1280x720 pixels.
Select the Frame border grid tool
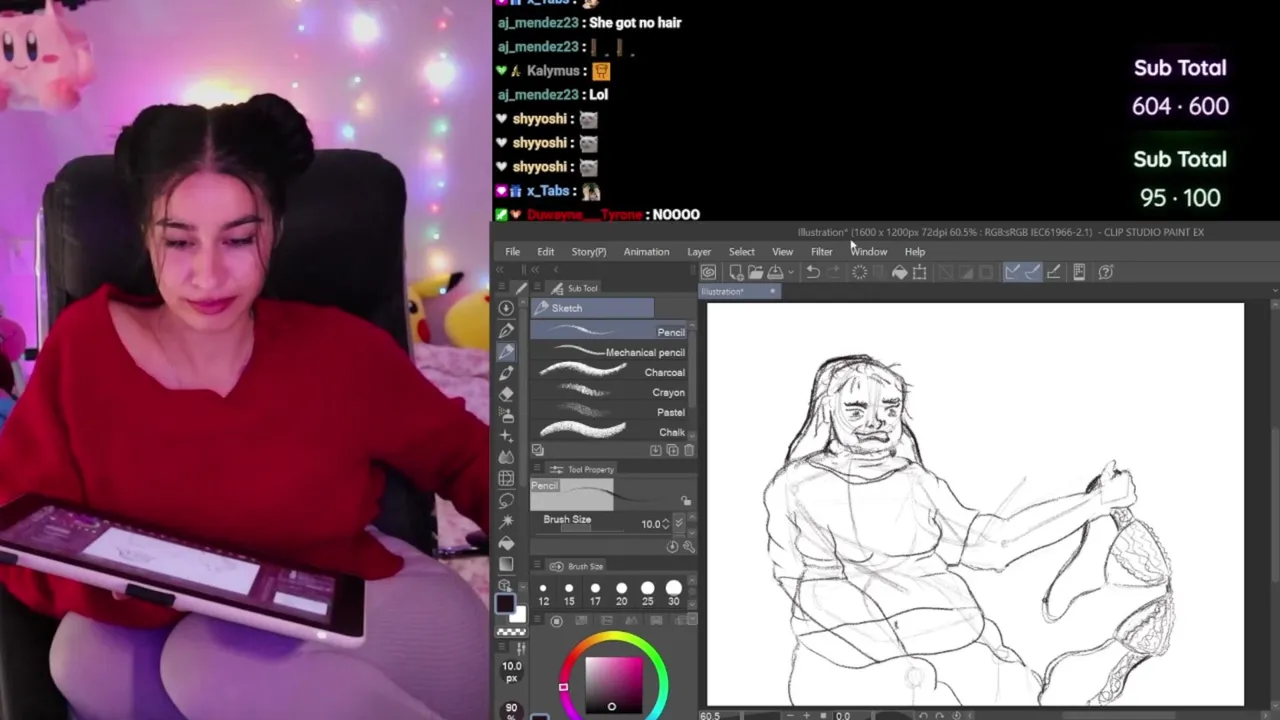tap(506, 478)
